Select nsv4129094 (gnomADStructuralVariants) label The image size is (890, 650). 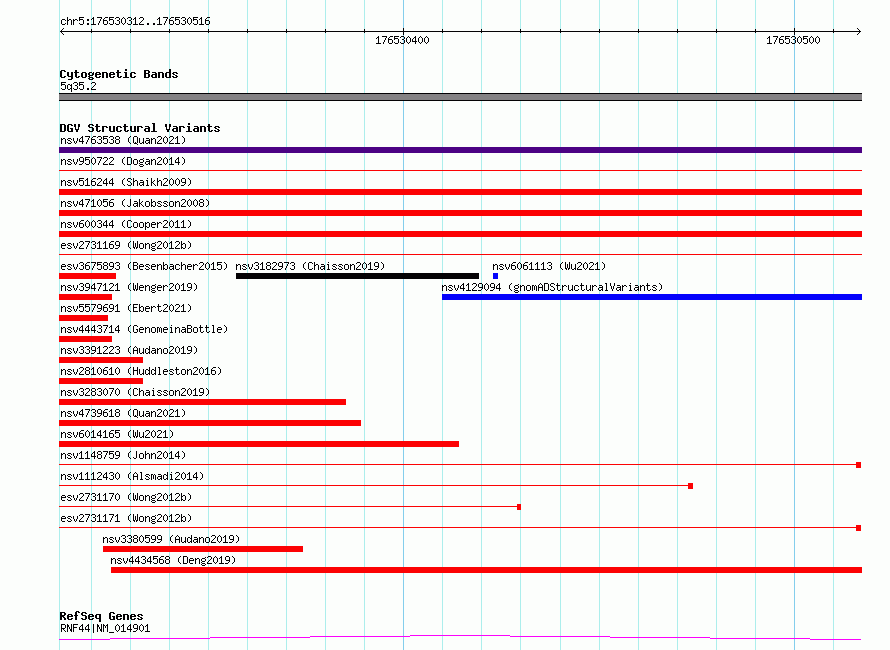(x=552, y=287)
